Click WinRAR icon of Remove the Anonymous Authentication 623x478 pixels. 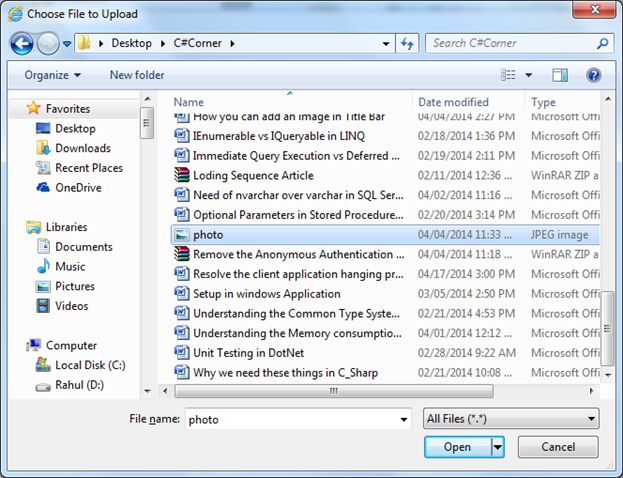click(182, 254)
